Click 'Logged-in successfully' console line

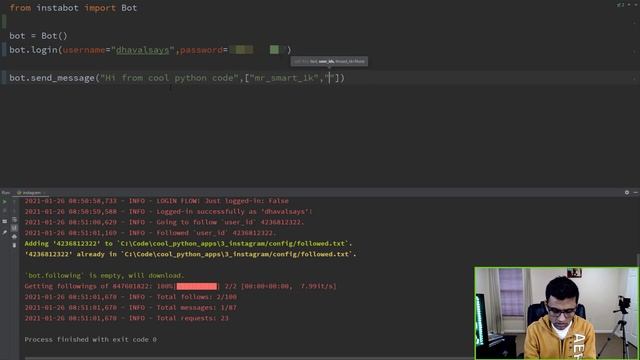coord(169,212)
